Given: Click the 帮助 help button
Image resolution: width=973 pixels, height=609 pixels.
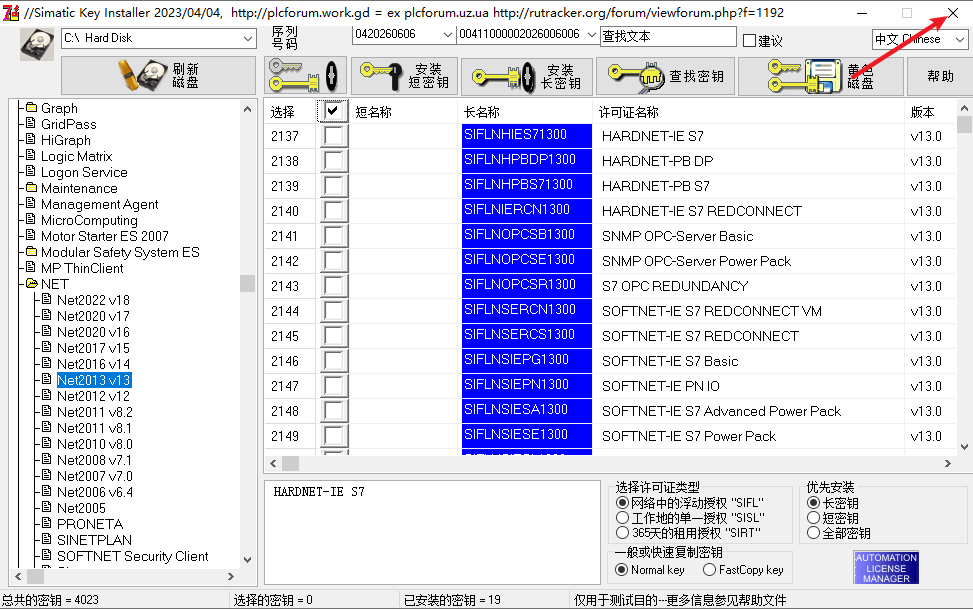Looking at the screenshot, I should 939,76.
